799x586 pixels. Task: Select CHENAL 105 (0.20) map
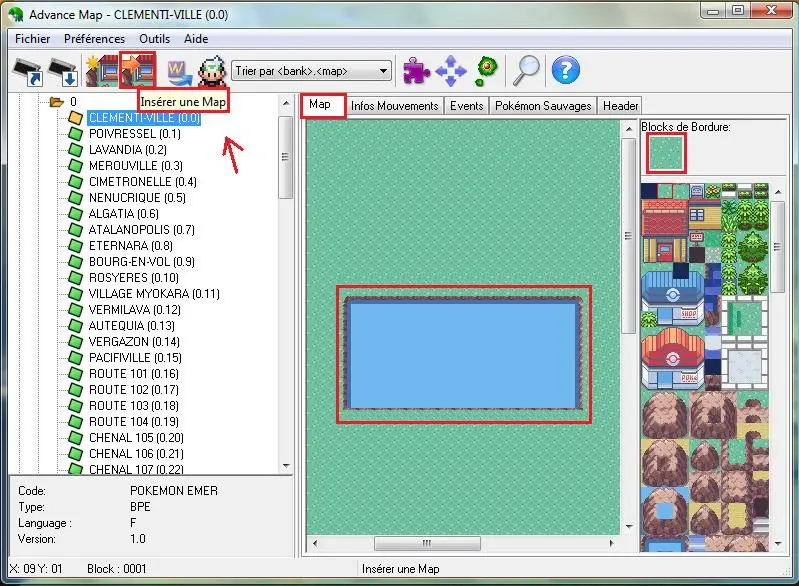136,438
